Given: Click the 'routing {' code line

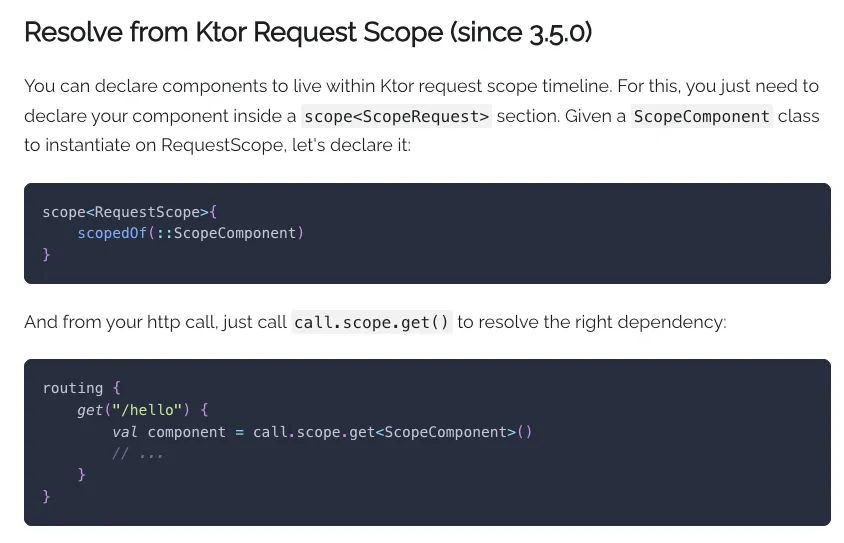Looking at the screenshot, I should point(82,388).
